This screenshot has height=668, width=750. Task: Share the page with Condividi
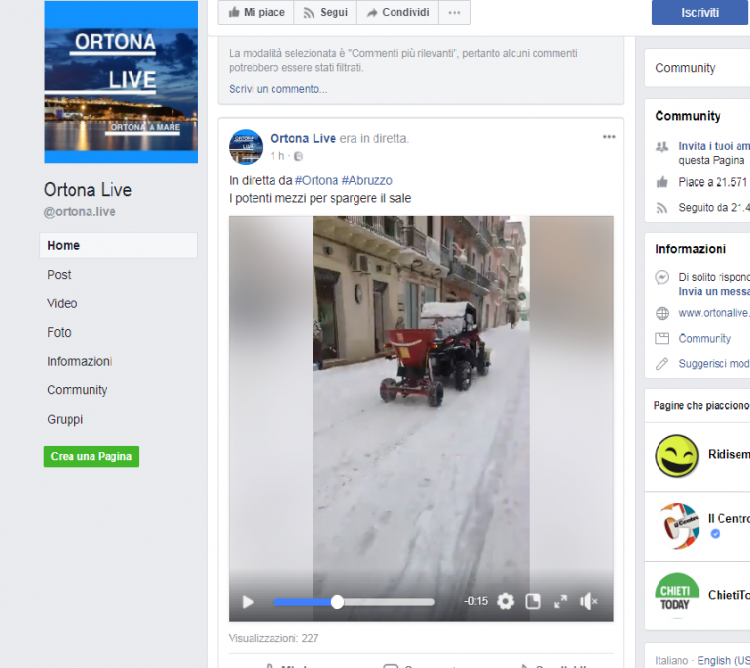point(398,13)
